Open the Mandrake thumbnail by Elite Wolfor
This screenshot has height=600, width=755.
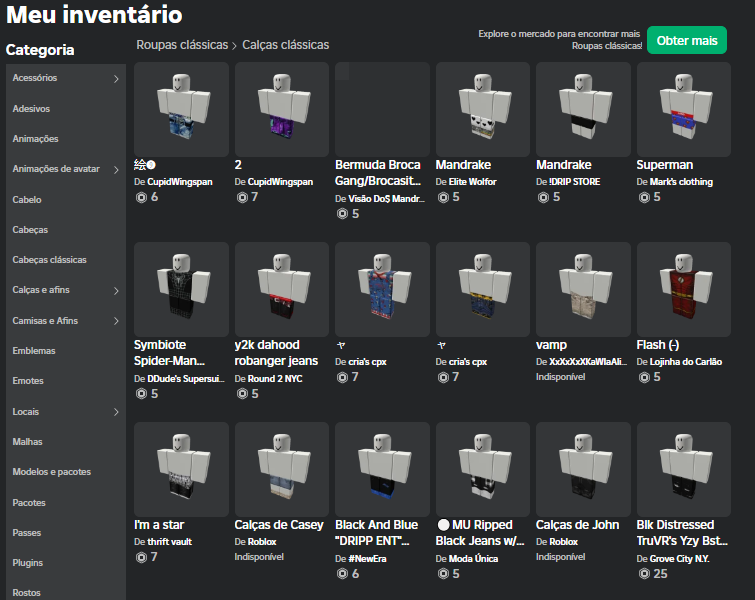point(482,109)
